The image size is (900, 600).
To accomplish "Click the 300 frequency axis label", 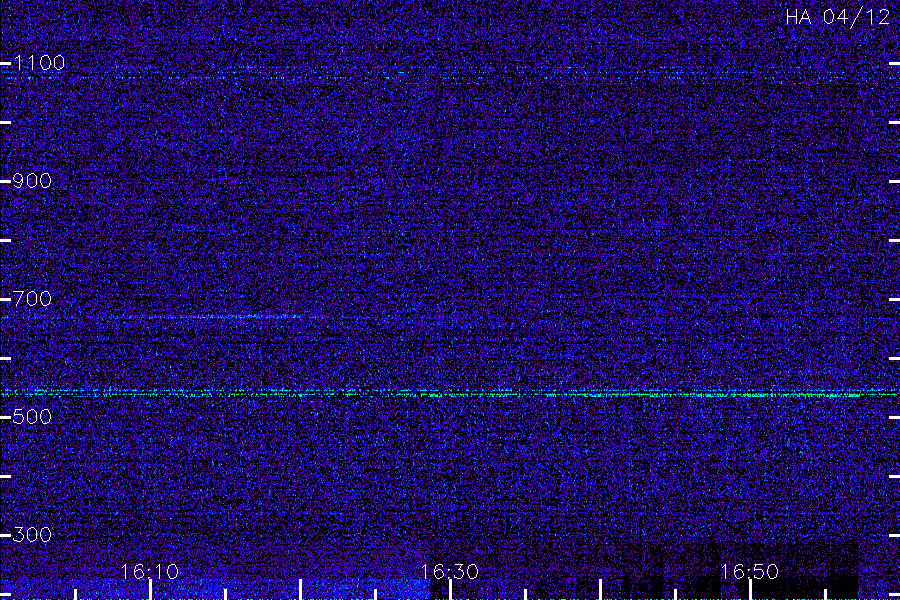I will [32, 535].
